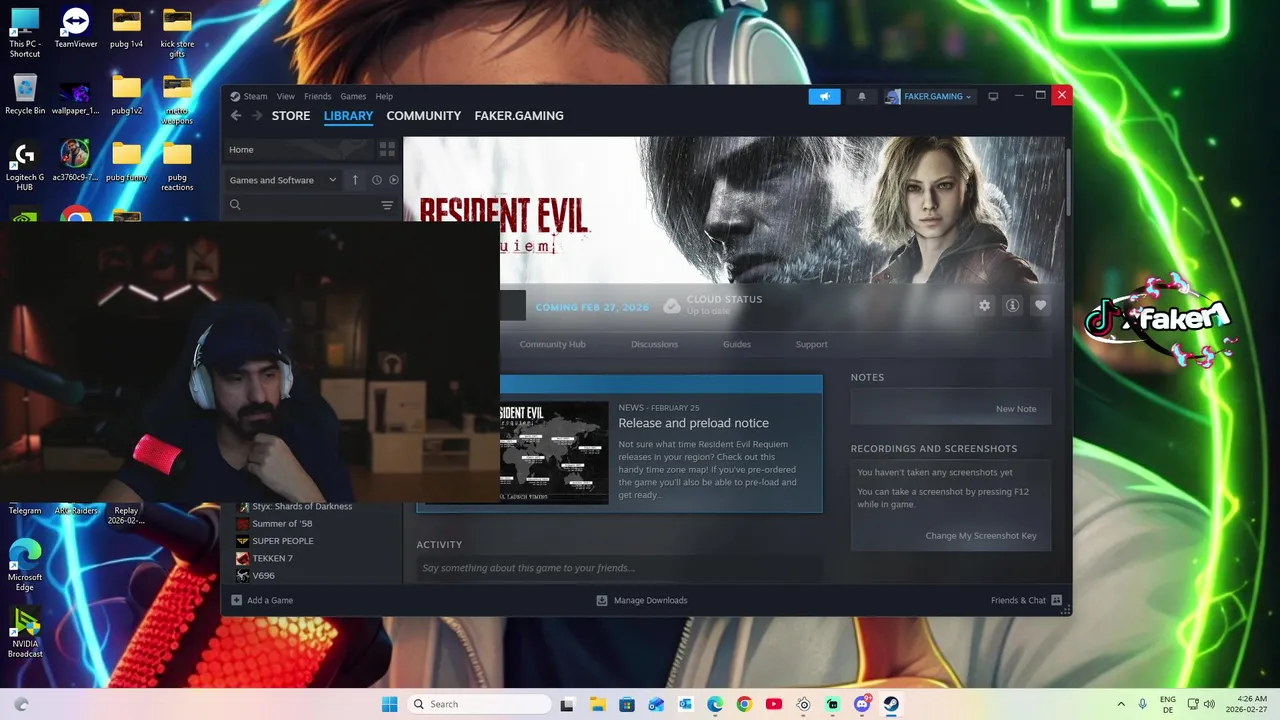
Task: Open the FAKER.GAMING profile tab
Action: [519, 116]
